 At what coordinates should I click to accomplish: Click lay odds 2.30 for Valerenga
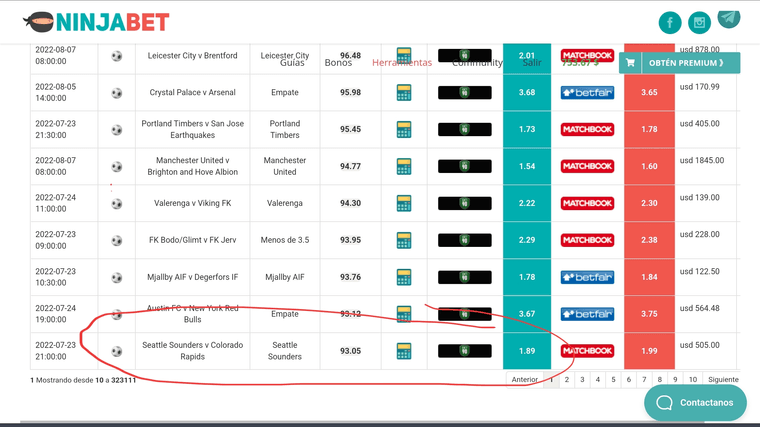pyautogui.click(x=649, y=203)
